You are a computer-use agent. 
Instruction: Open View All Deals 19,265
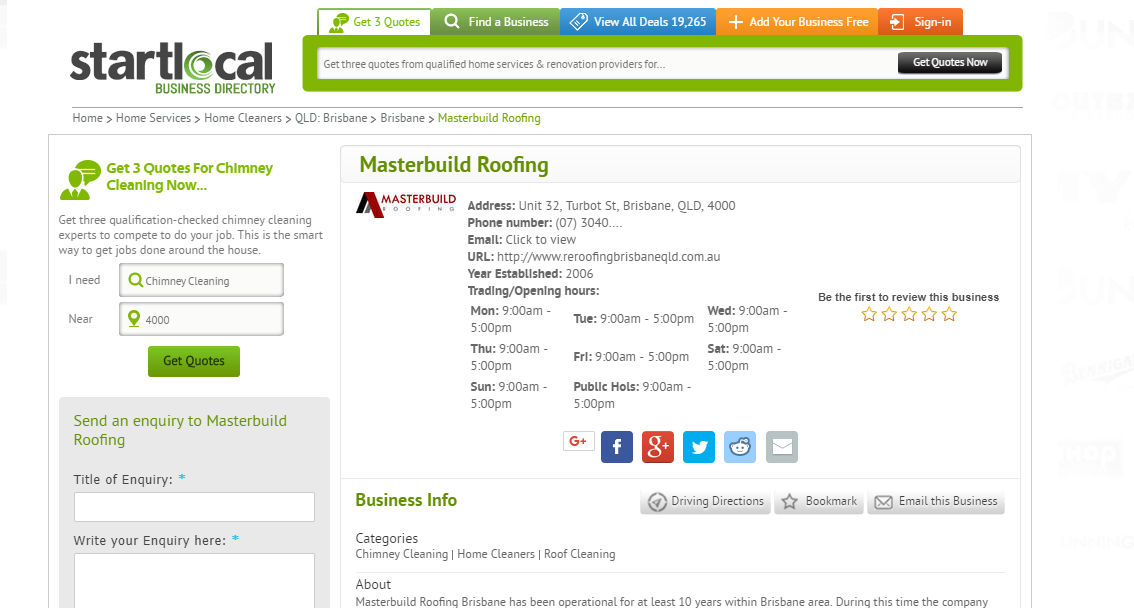tap(637, 20)
